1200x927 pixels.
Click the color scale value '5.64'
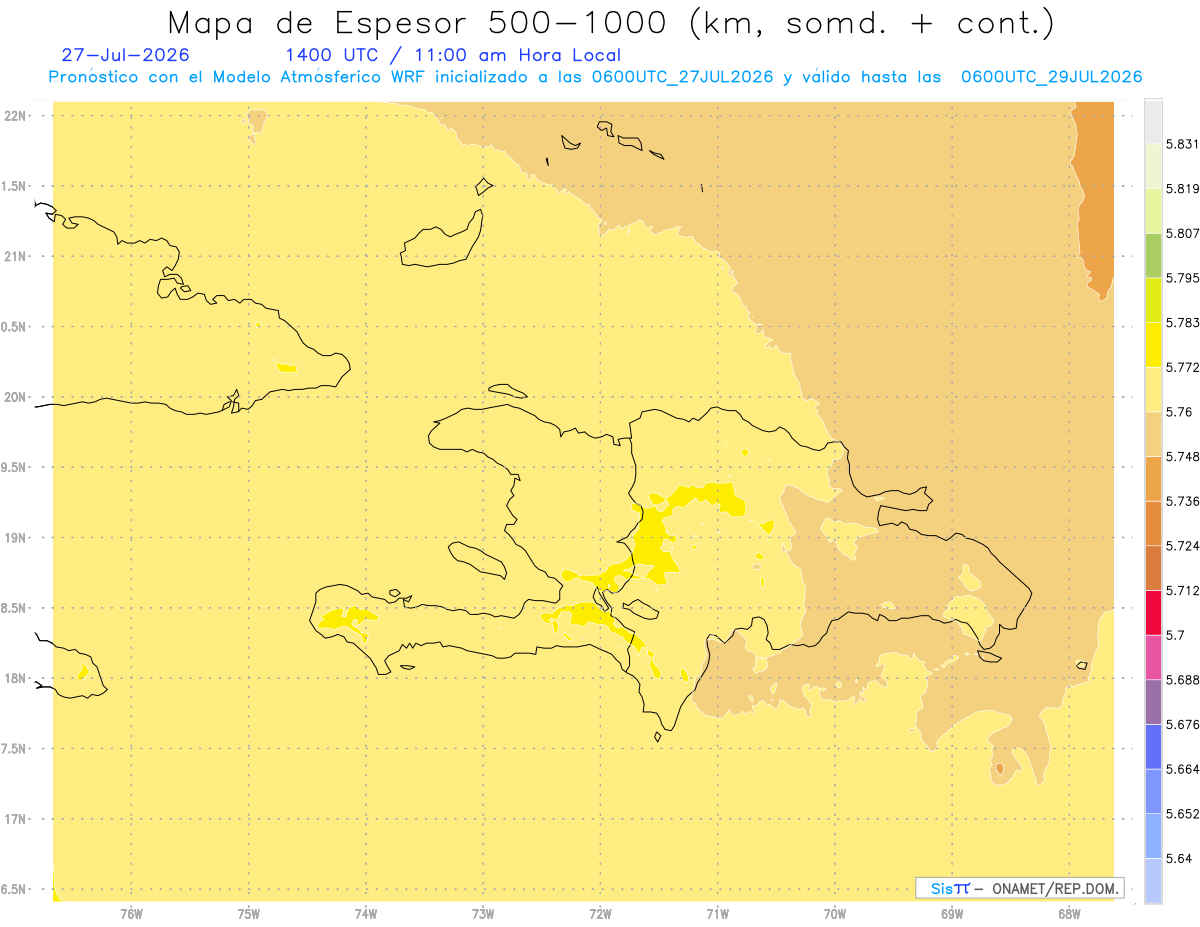click(1178, 858)
